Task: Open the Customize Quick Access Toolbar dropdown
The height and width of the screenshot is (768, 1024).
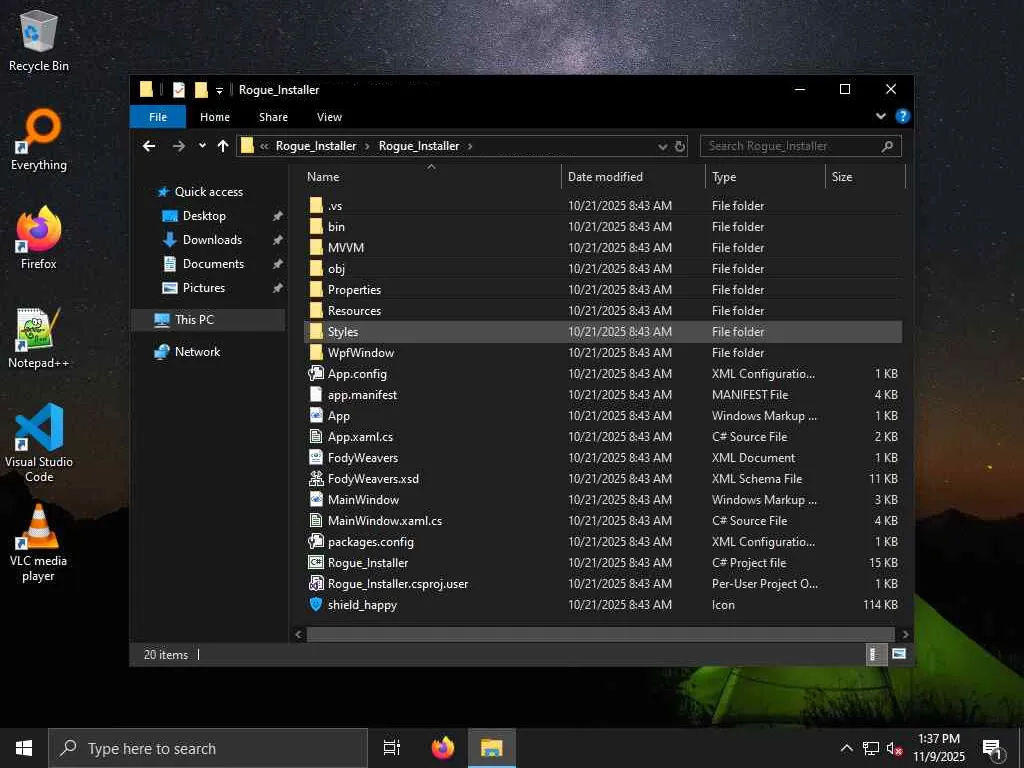Action: click(219, 90)
